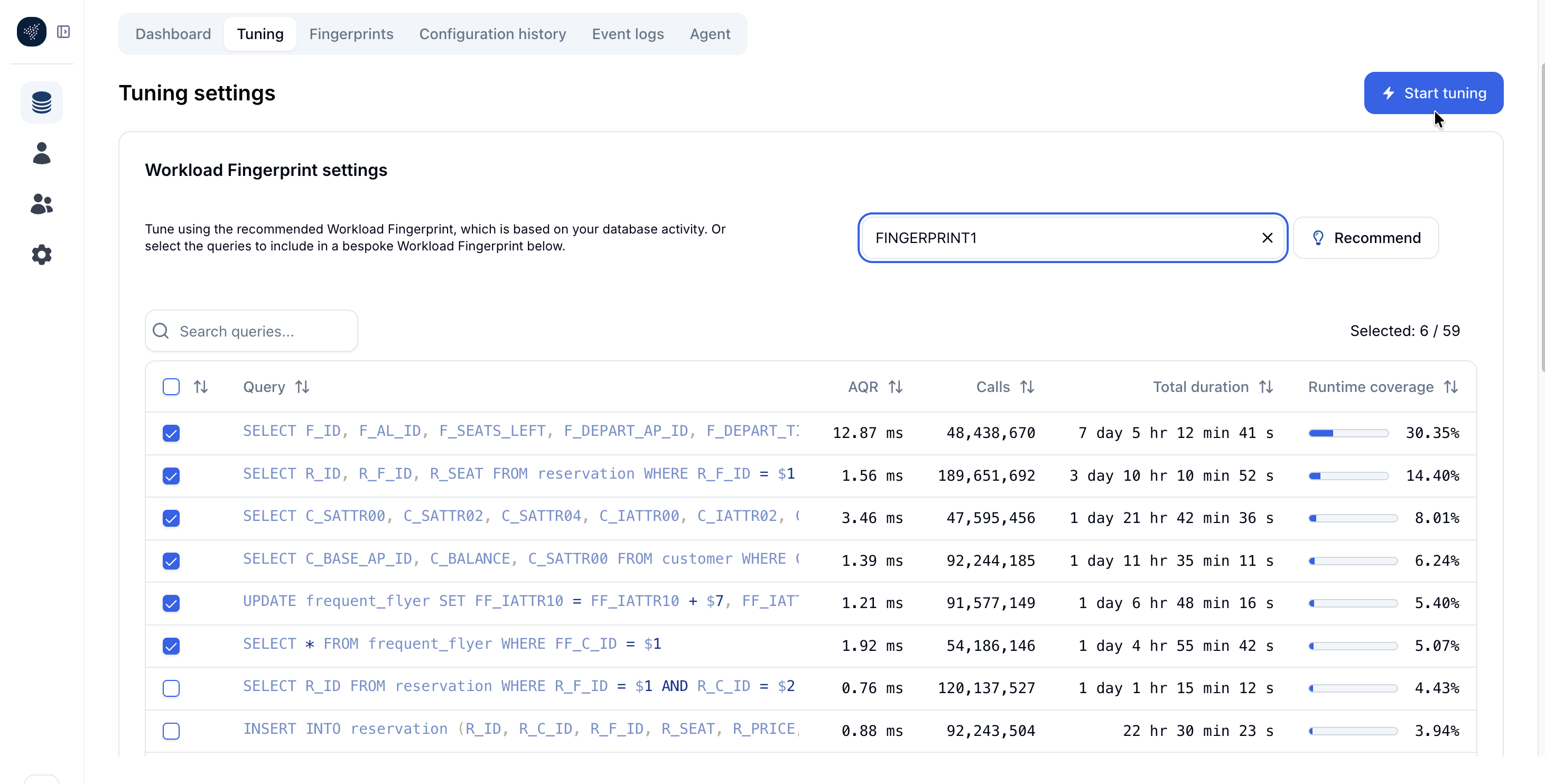Check the INSERT INTO reservation query row
Screen dimensions: 1545x784
tap(171, 731)
